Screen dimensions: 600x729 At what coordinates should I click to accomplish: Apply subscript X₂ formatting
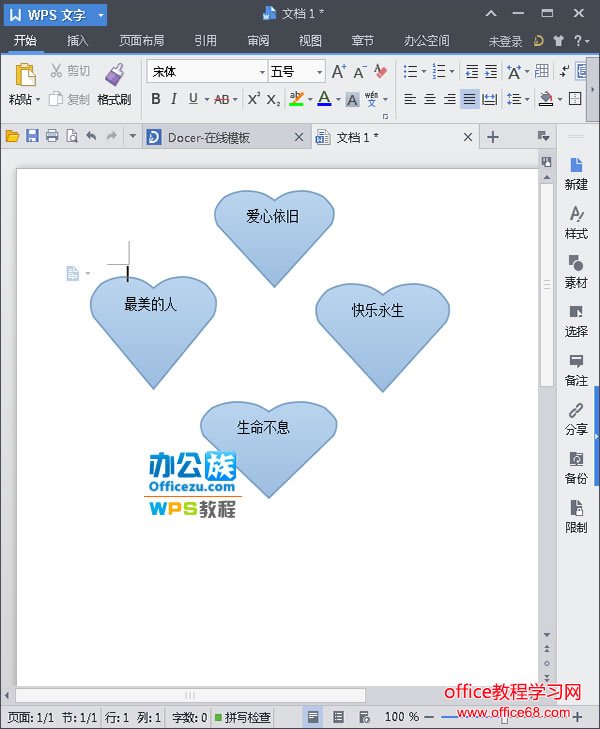pyautogui.click(x=273, y=99)
